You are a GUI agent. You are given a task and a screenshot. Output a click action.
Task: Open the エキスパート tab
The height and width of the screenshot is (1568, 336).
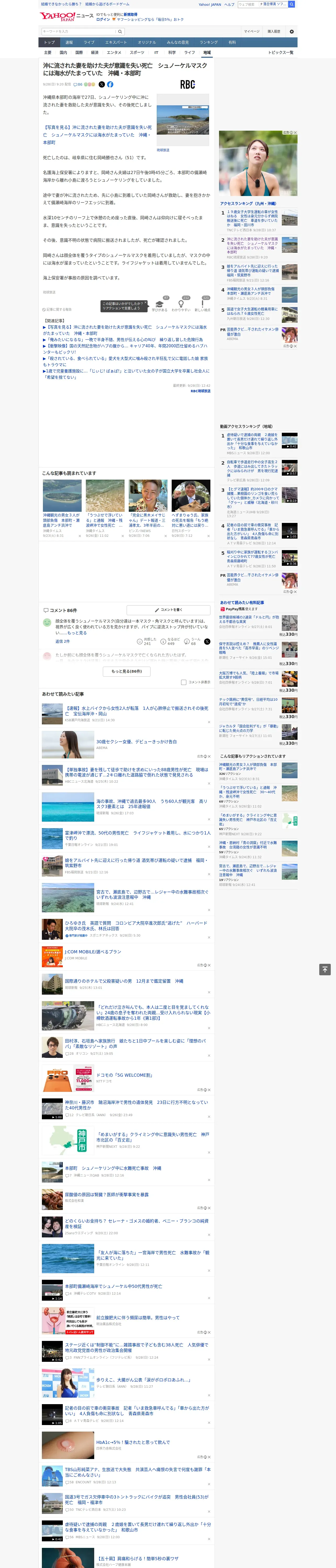click(116, 43)
